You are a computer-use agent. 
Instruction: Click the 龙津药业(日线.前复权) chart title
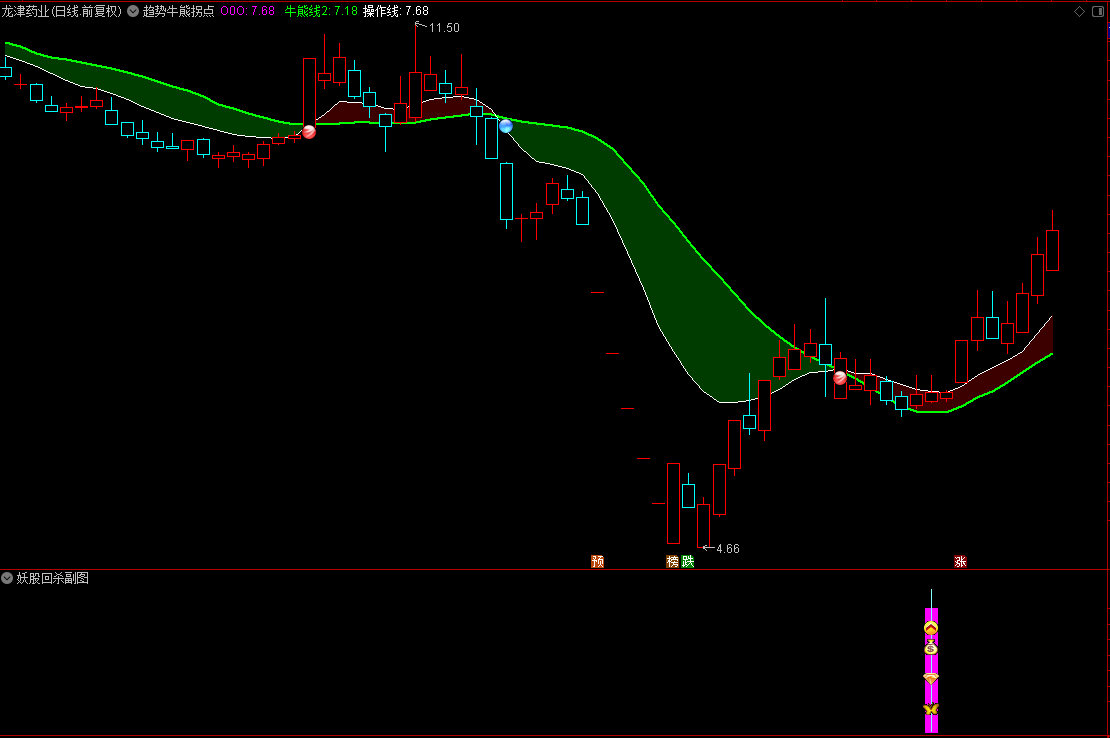(x=62, y=11)
